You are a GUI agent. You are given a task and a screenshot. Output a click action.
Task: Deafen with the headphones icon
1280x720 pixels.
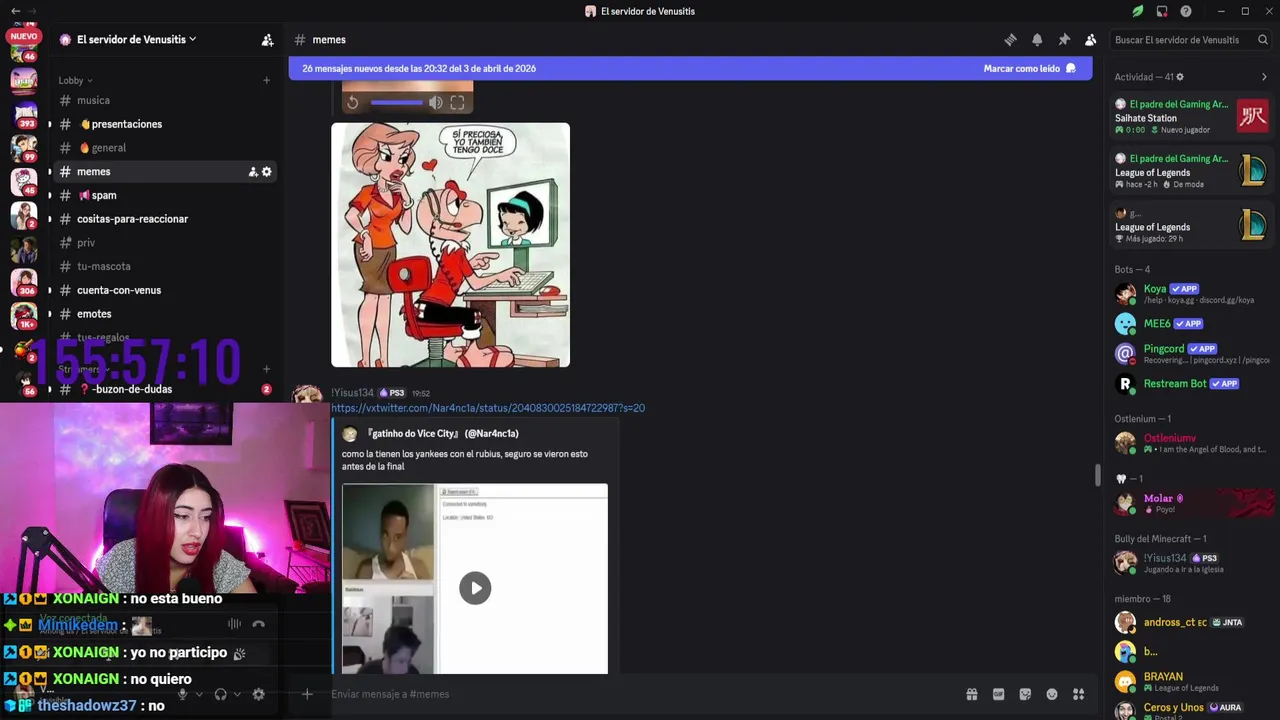pyautogui.click(x=221, y=694)
